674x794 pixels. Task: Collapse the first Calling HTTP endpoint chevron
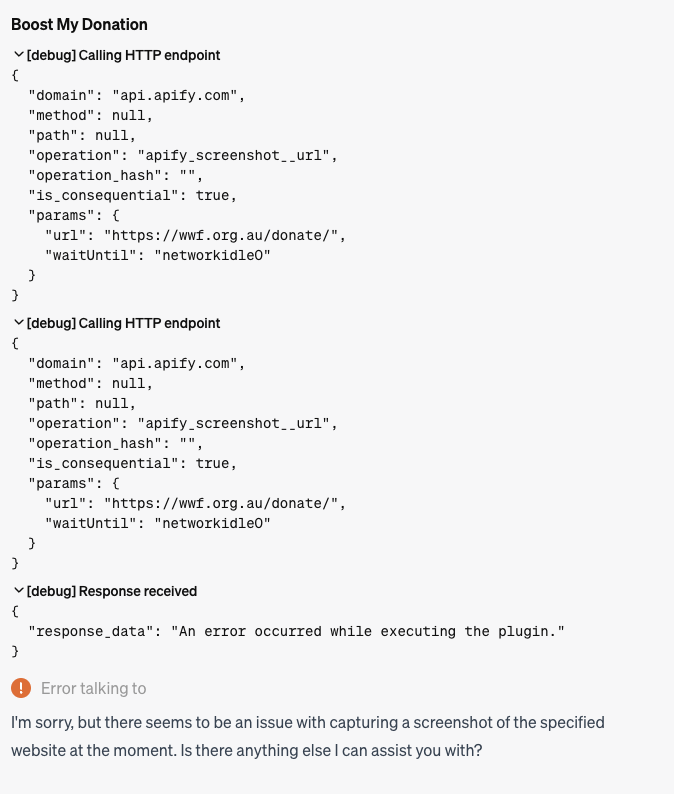tap(19, 55)
